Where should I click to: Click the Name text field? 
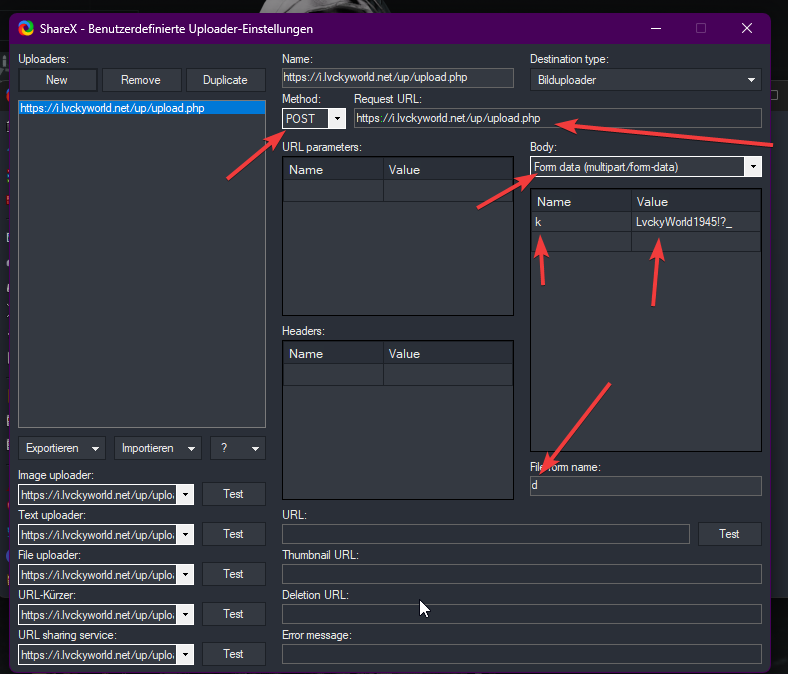coord(397,77)
